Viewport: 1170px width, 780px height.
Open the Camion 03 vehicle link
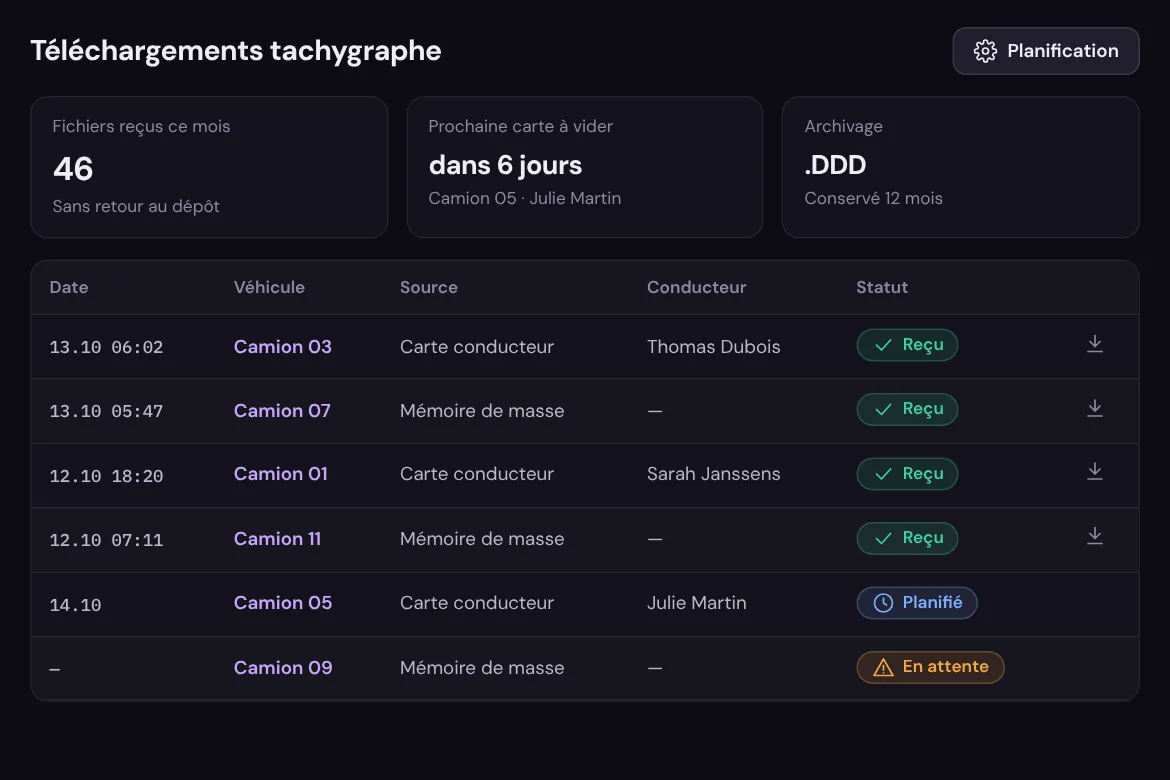pyautogui.click(x=282, y=346)
